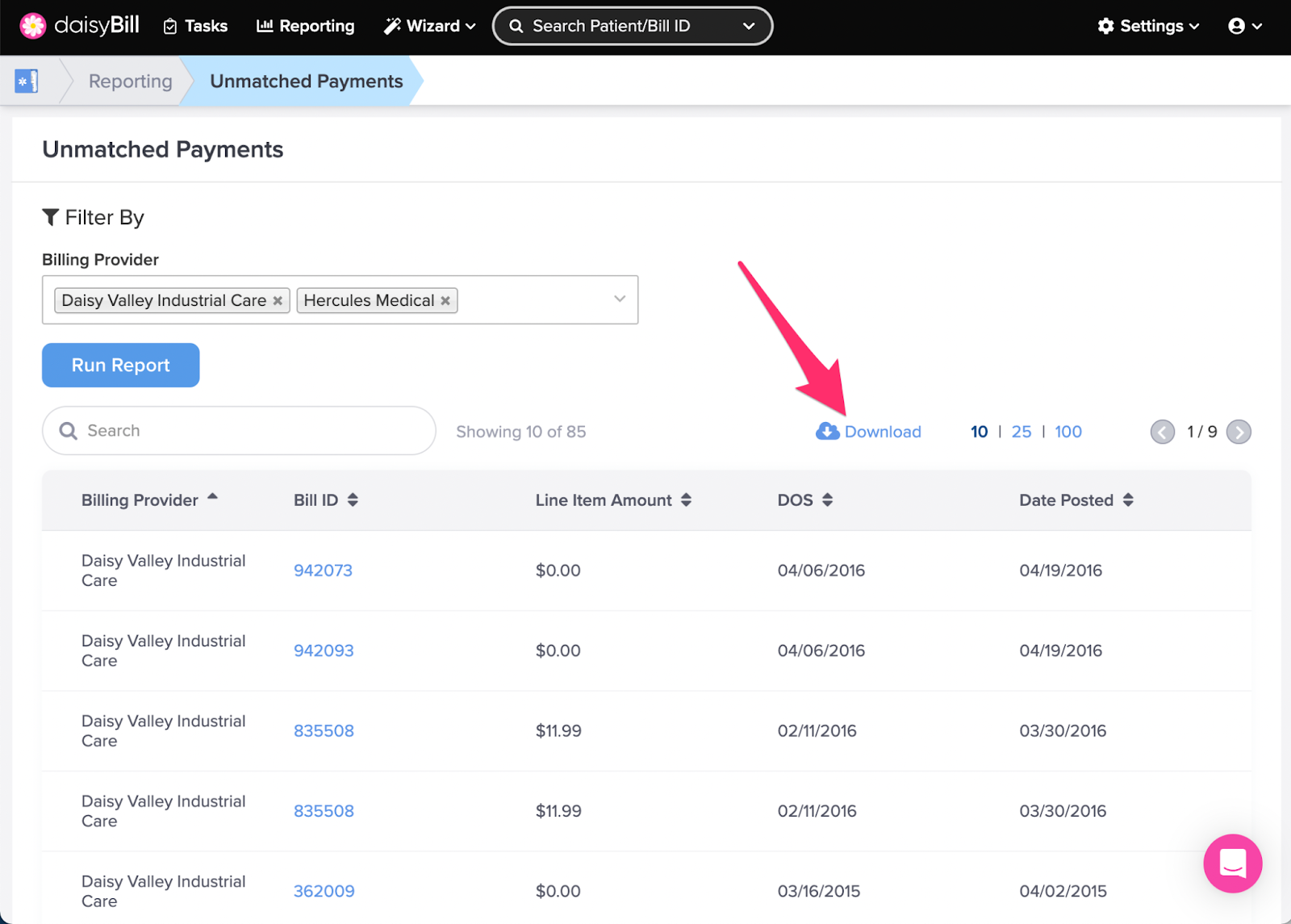Open the Tasks menu item
This screenshot has height=924, width=1291.
point(195,26)
